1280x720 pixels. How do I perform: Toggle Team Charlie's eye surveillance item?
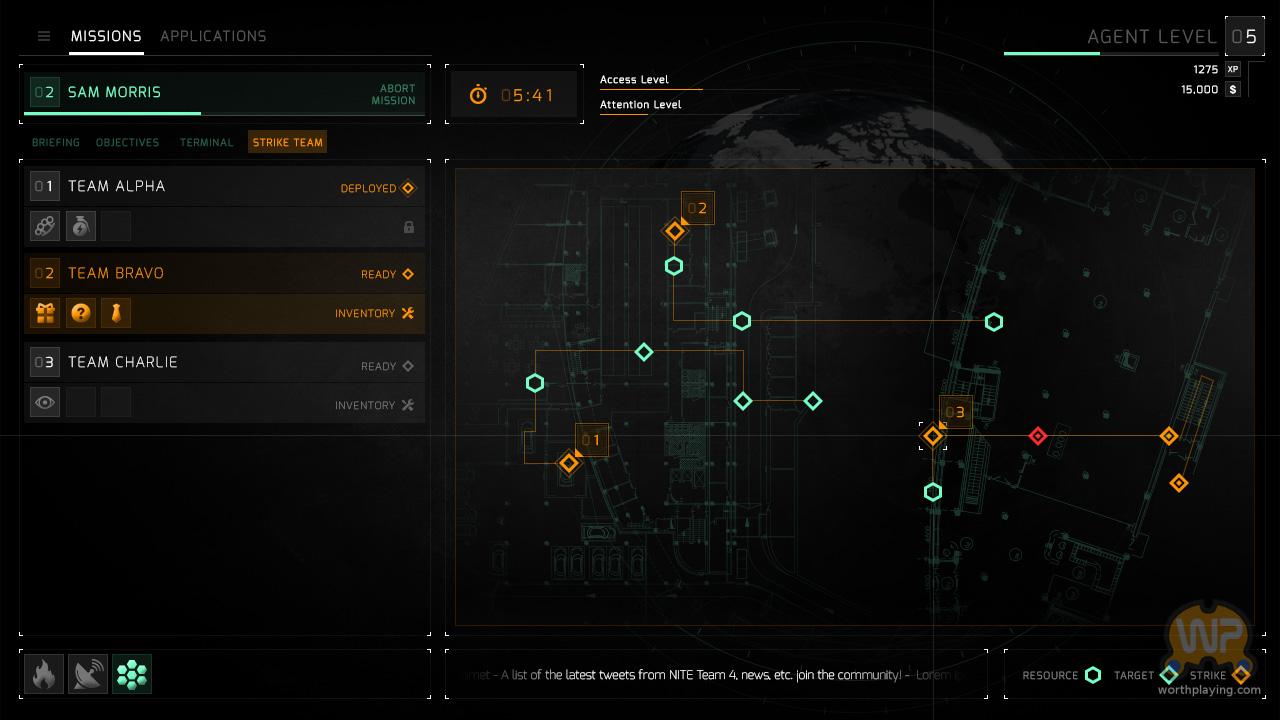click(45, 403)
